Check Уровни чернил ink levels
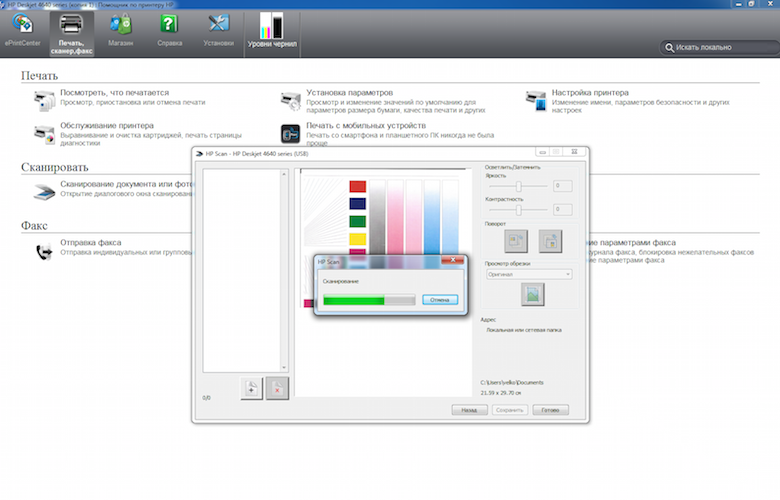 click(272, 31)
